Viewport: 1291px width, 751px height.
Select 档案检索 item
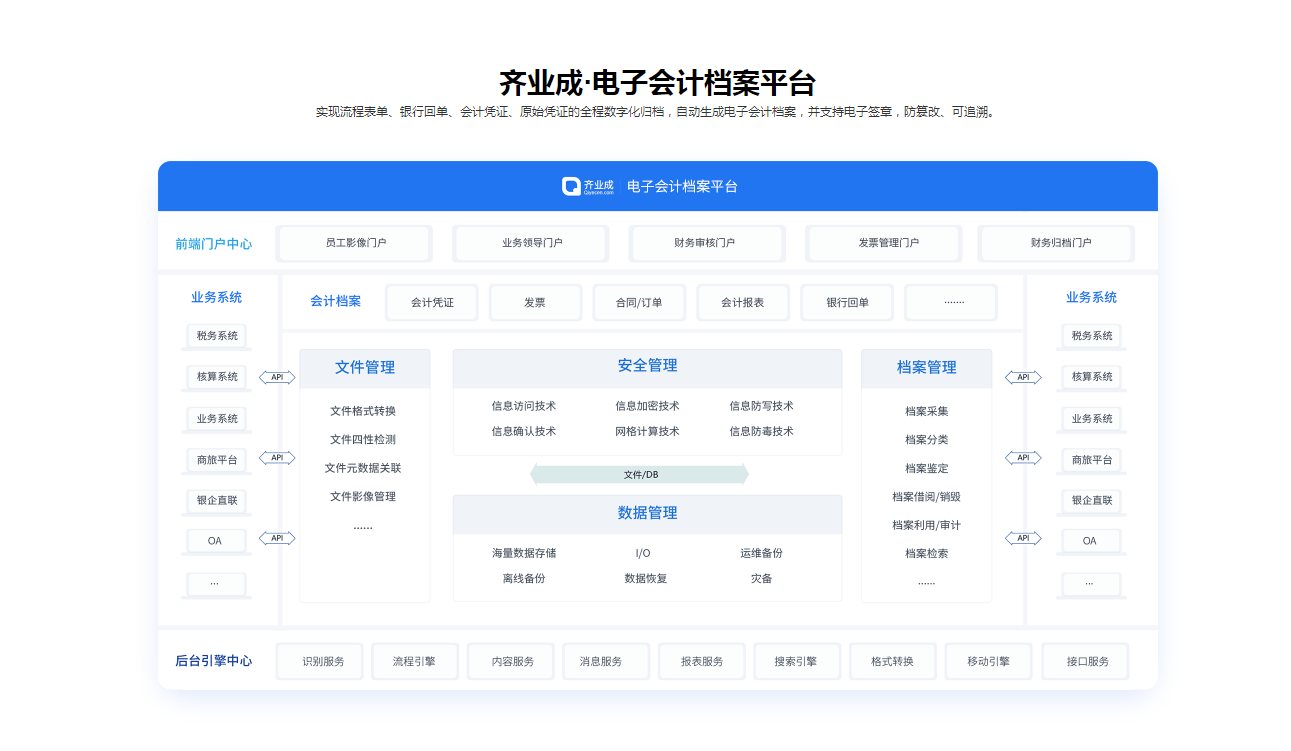coord(927,554)
